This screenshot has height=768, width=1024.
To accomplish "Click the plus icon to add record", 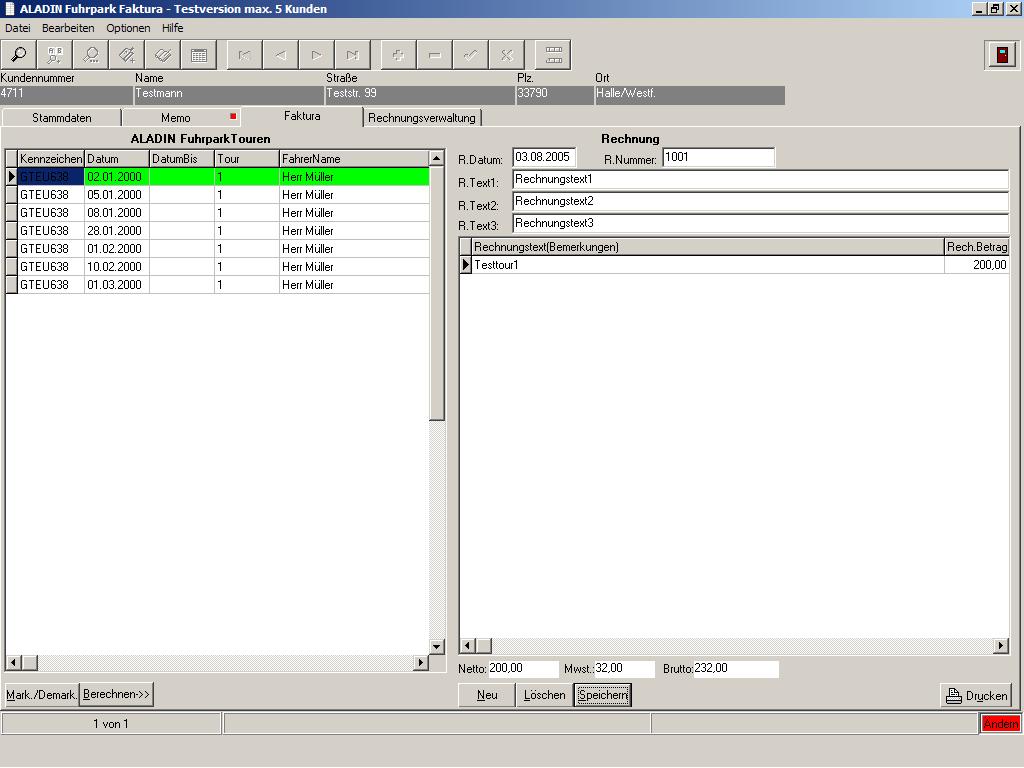I will pos(398,55).
